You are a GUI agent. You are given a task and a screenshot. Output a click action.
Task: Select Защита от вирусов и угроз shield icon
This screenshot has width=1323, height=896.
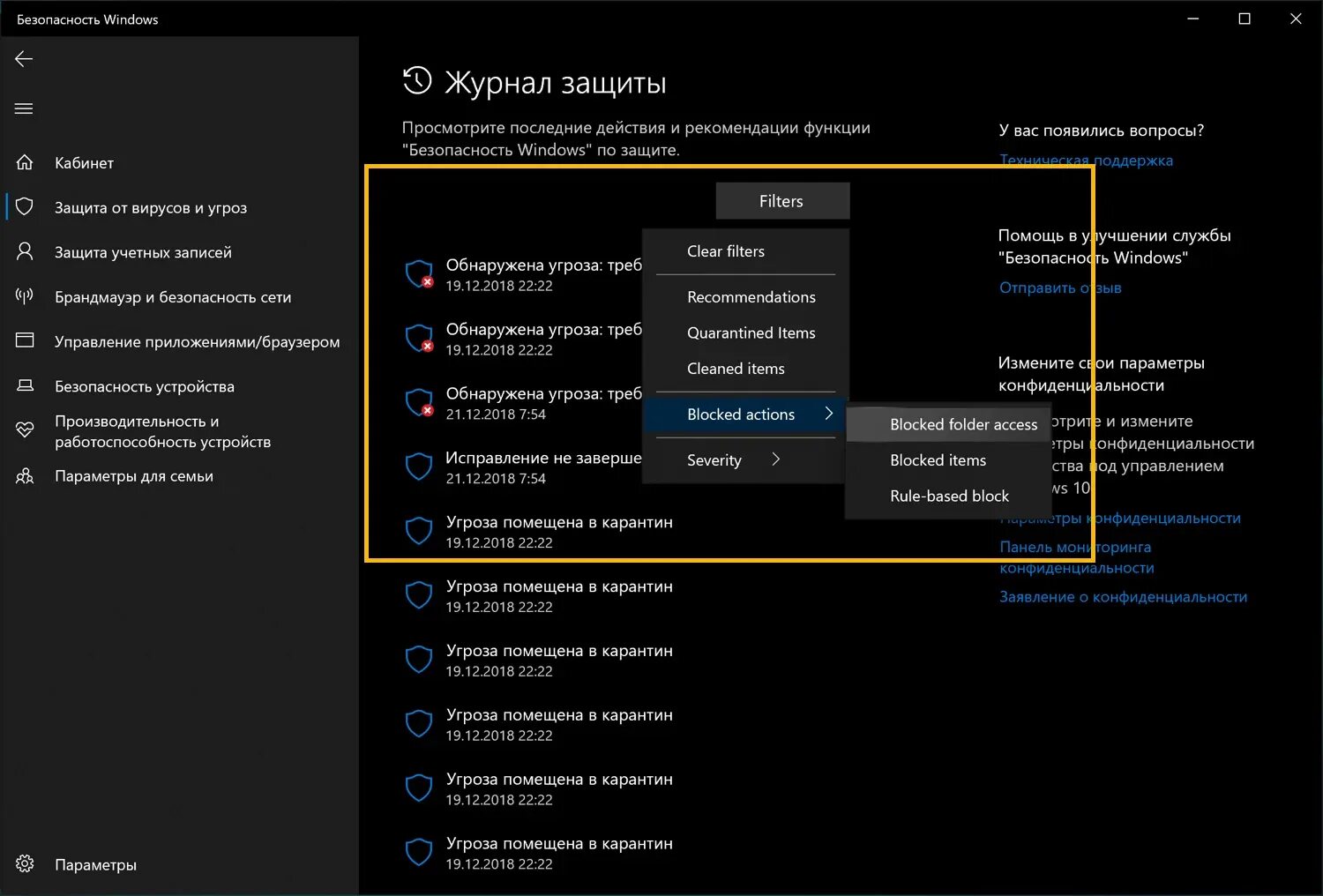tap(24, 206)
